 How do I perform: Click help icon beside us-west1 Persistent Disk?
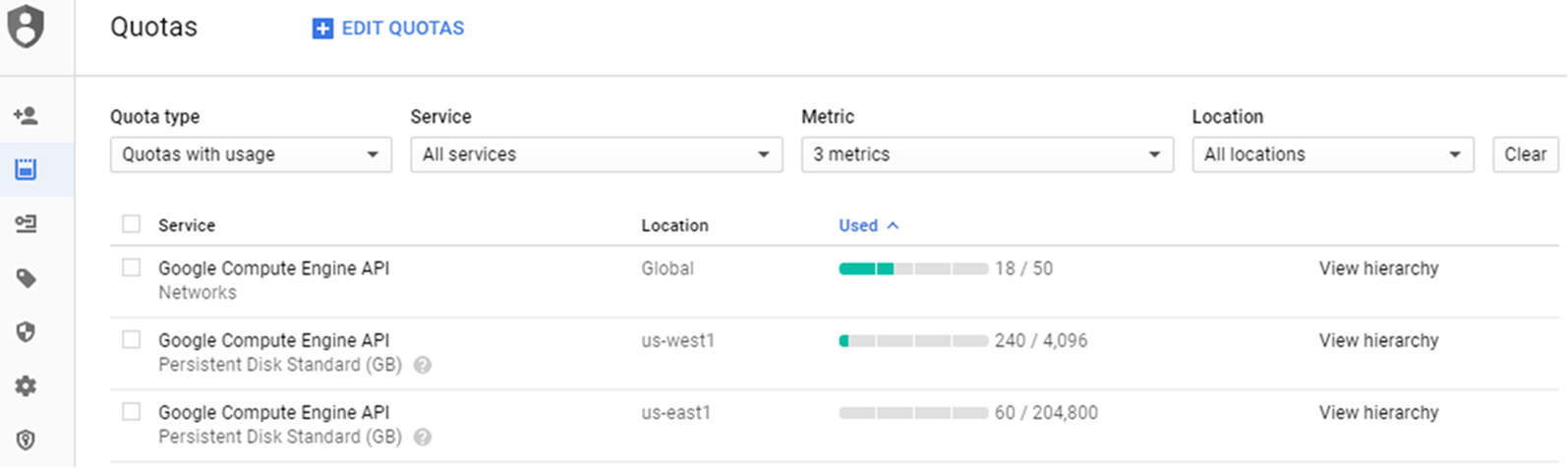pos(423,365)
